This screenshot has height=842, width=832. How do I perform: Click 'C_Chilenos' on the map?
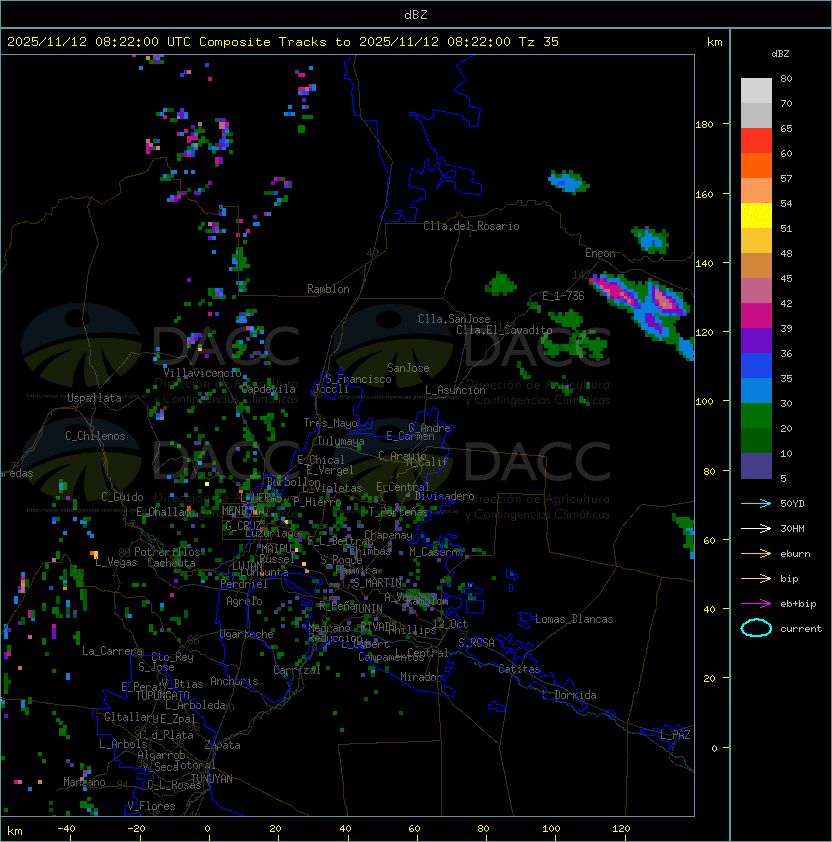tap(95, 436)
